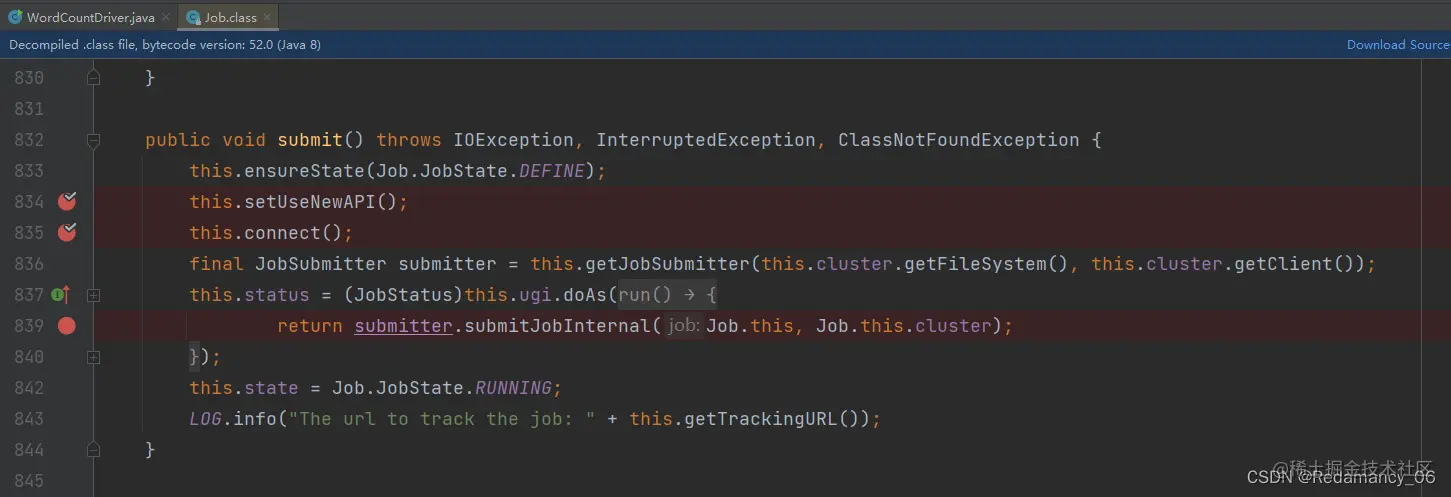Toggle breakpoint on line 835

click(x=67, y=233)
